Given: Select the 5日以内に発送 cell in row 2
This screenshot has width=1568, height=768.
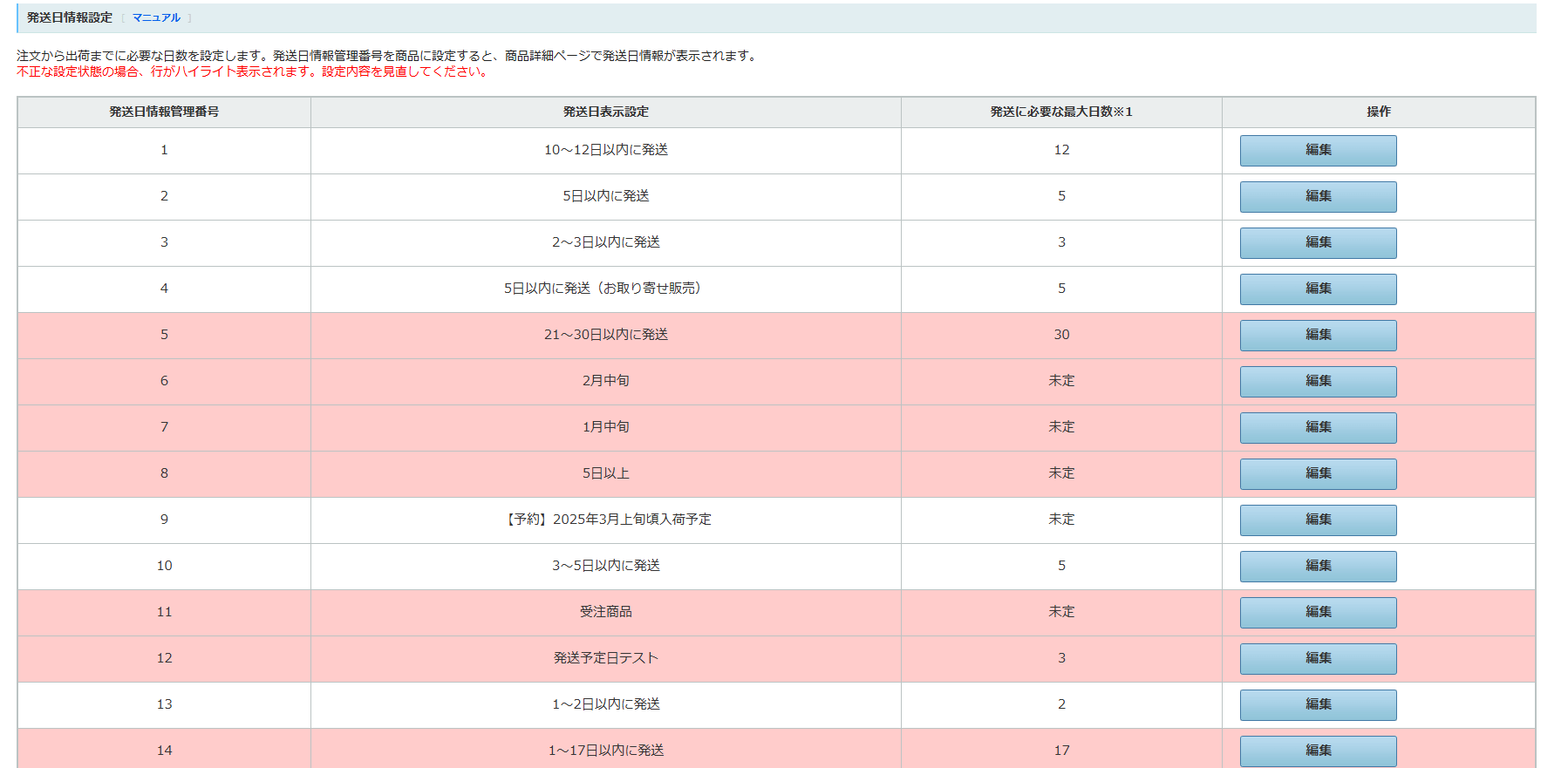Looking at the screenshot, I should (606, 196).
